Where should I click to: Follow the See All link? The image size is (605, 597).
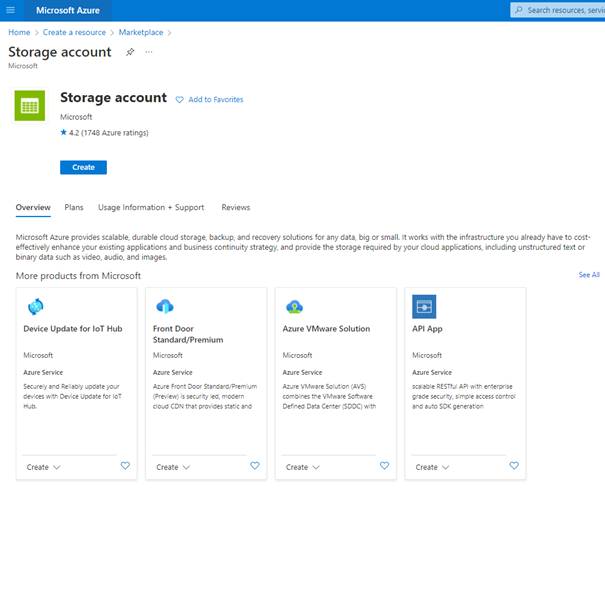click(589, 275)
